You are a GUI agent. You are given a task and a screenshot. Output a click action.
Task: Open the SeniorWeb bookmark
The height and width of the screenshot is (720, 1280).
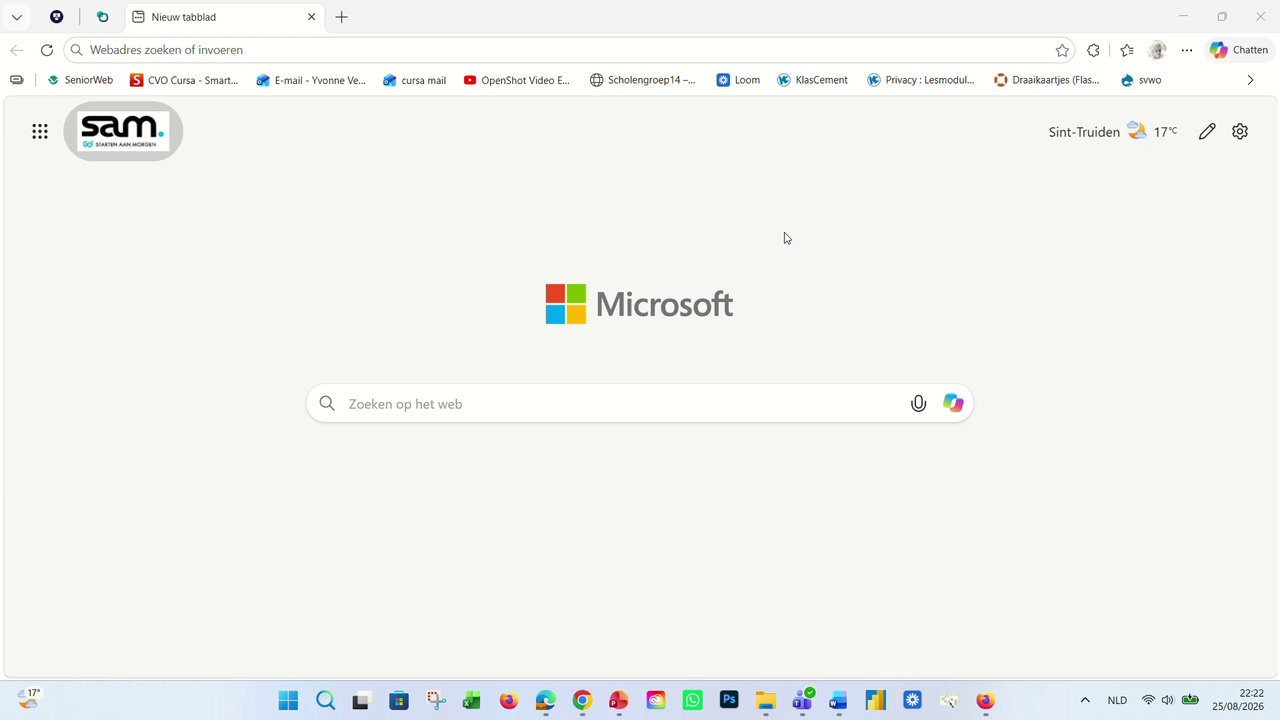[80, 80]
